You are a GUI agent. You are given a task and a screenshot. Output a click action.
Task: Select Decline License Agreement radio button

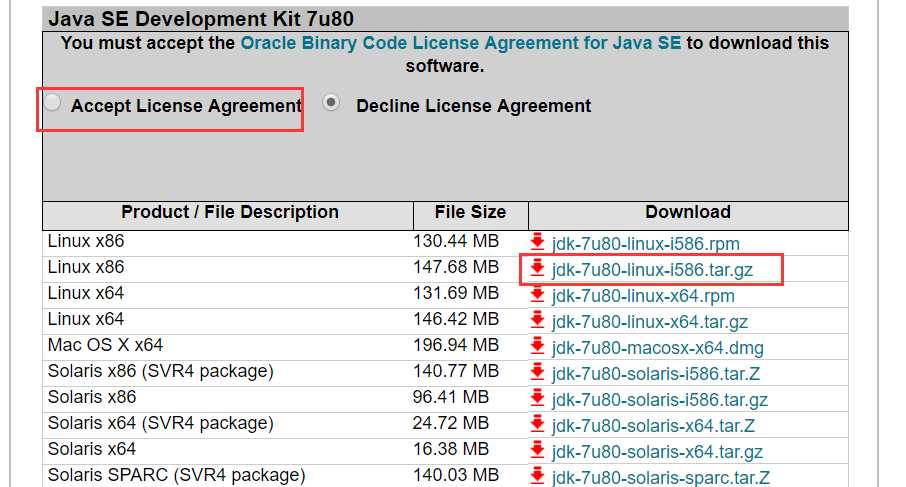331,103
